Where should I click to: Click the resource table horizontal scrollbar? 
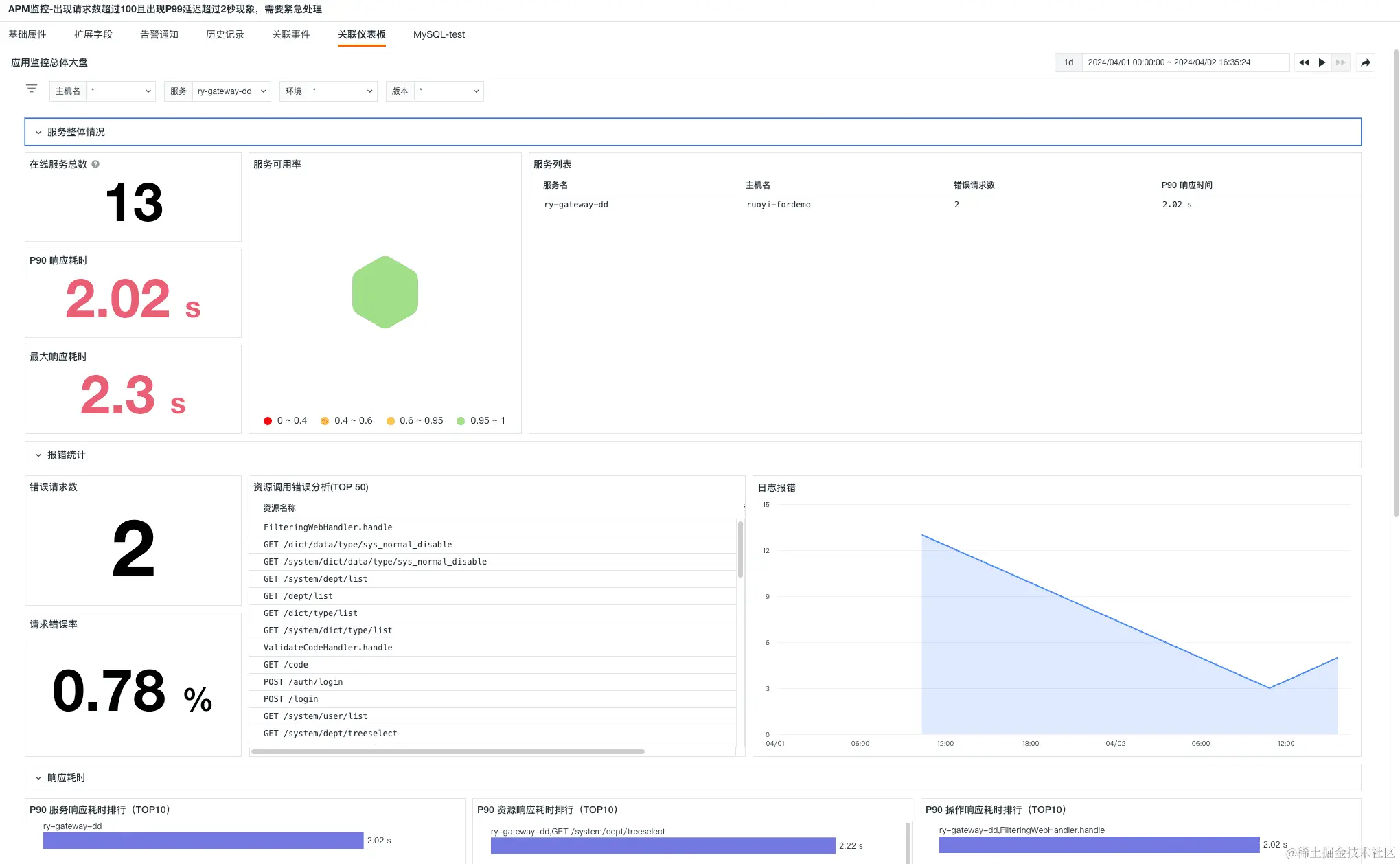click(448, 751)
